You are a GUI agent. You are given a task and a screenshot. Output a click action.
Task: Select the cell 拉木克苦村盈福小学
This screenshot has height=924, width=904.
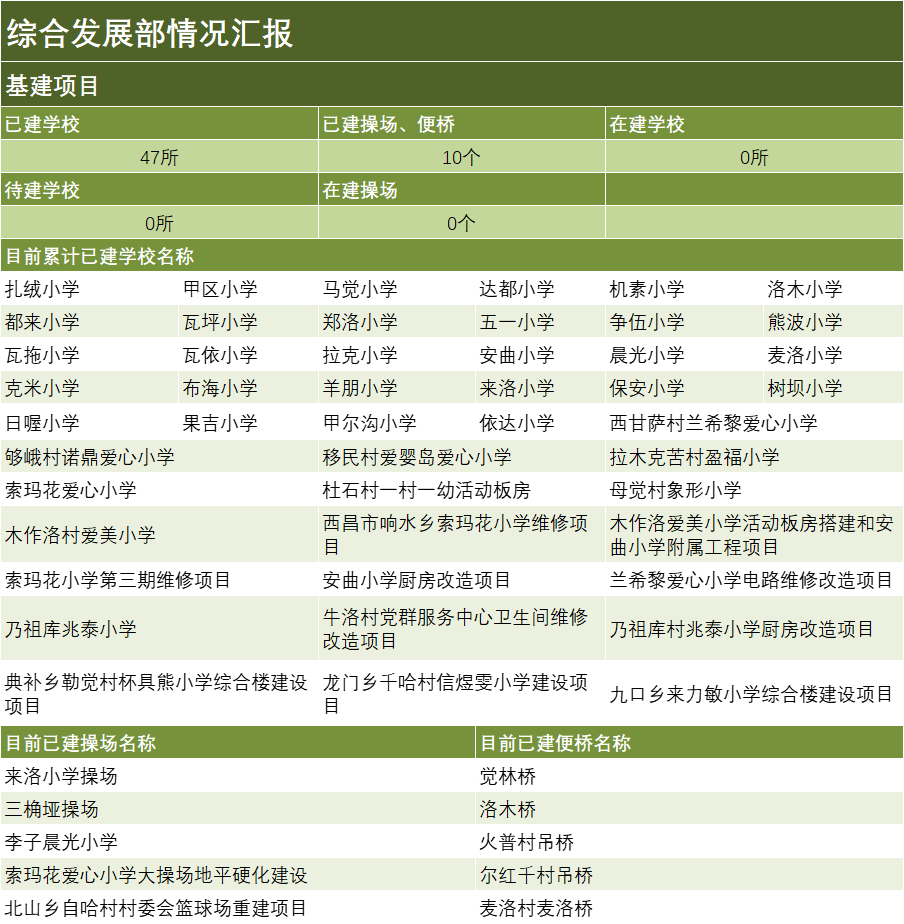754,456
